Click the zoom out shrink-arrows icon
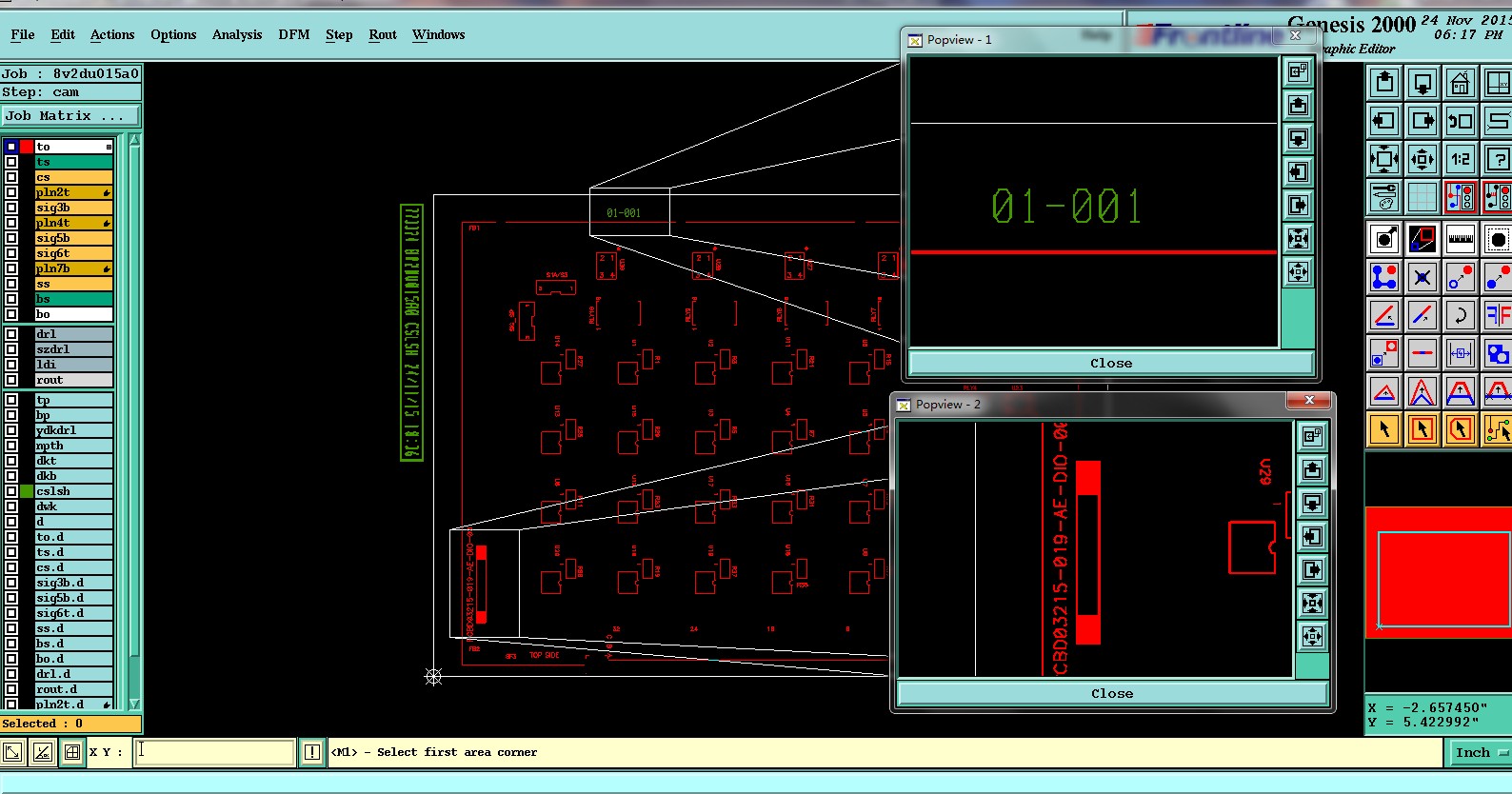The width and height of the screenshot is (1512, 794). (1422, 158)
